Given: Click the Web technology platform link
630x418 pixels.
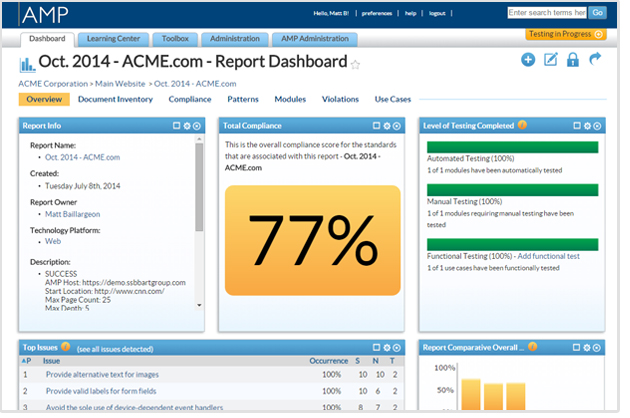Looking at the screenshot, I should (x=53, y=241).
